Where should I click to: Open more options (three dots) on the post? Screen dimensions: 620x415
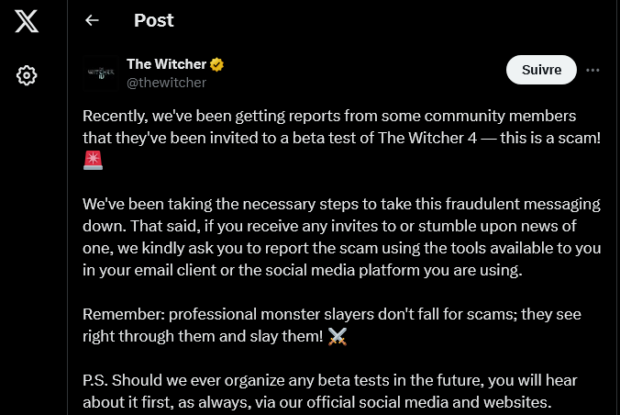pyautogui.click(x=592, y=70)
